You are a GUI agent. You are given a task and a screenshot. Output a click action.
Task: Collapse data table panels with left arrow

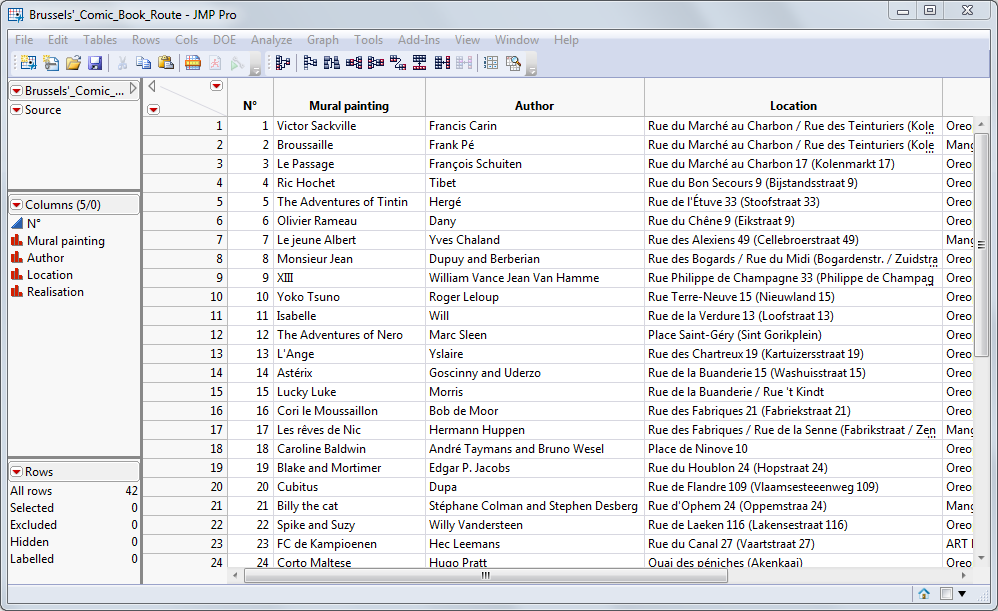point(151,86)
